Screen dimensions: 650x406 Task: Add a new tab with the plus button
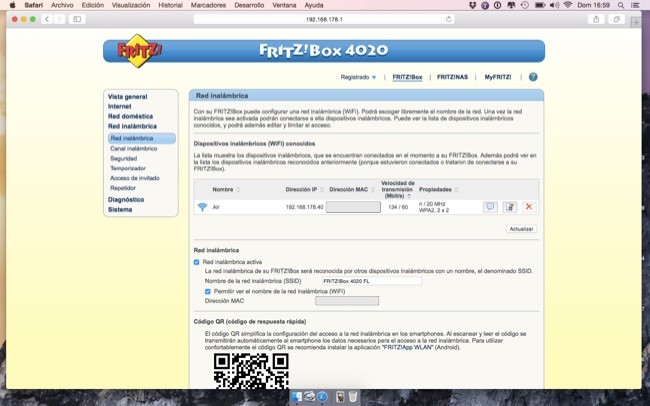636,22
